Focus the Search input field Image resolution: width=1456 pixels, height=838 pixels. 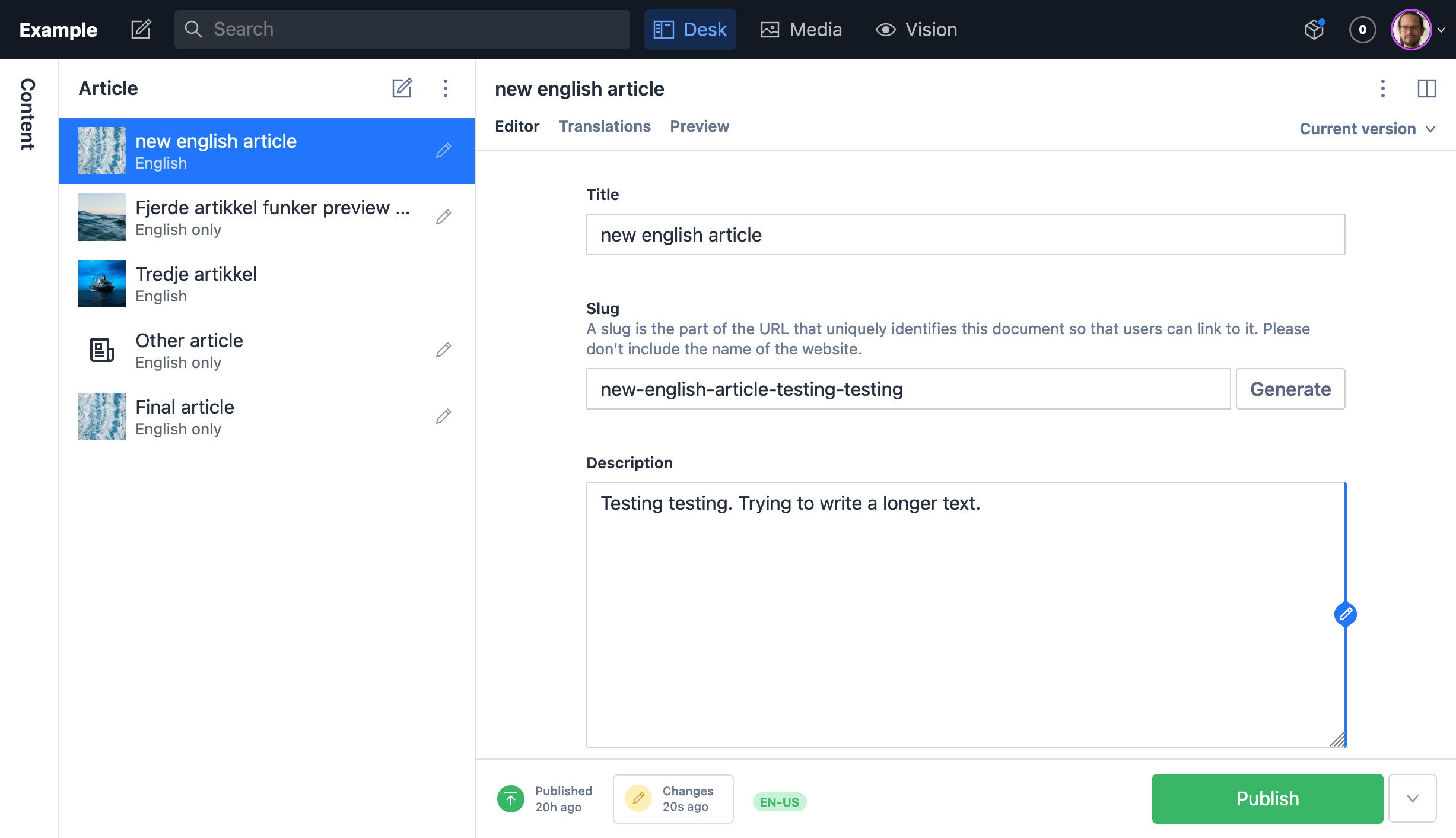point(402,29)
